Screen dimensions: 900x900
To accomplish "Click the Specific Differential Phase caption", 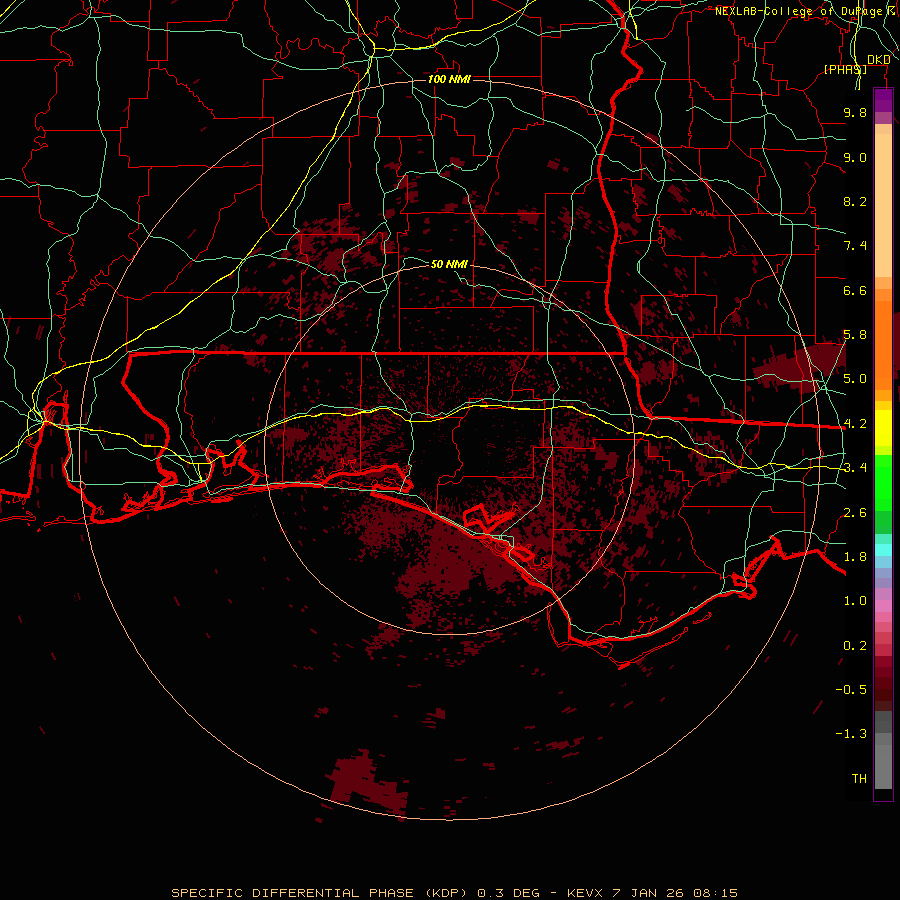I will [x=455, y=893].
